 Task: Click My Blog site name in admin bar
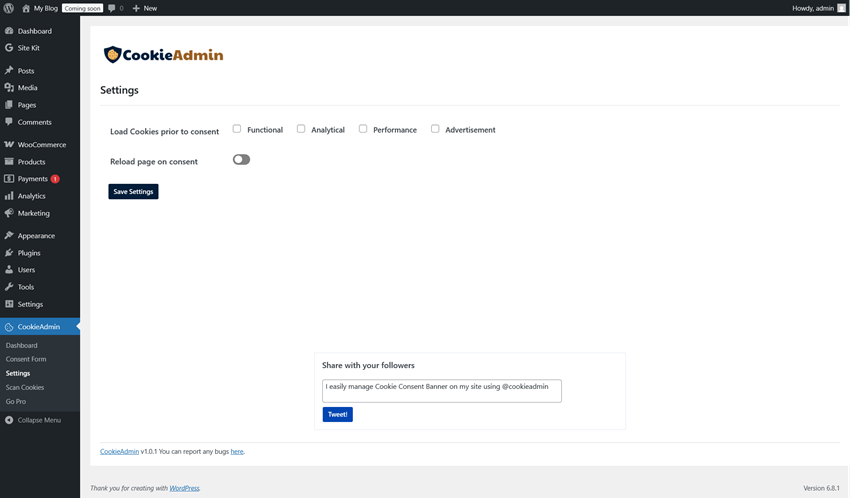pyautogui.click(x=46, y=8)
